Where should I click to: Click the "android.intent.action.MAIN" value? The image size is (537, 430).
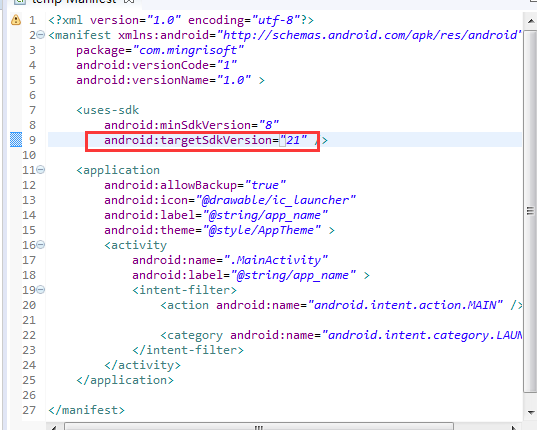pos(405,305)
